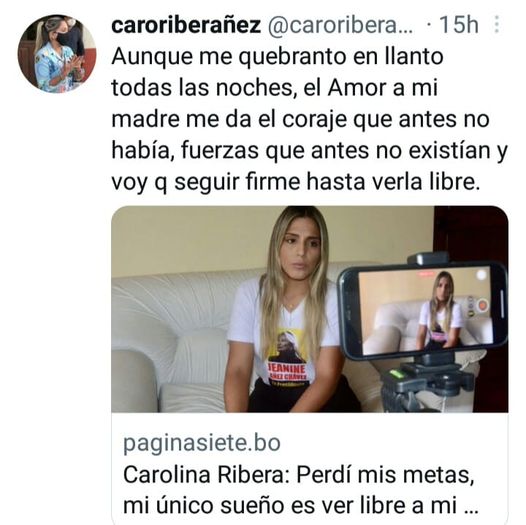The width and height of the screenshot is (526, 525).
Task: Open the 15h timestamp permalink
Action: tap(458, 25)
